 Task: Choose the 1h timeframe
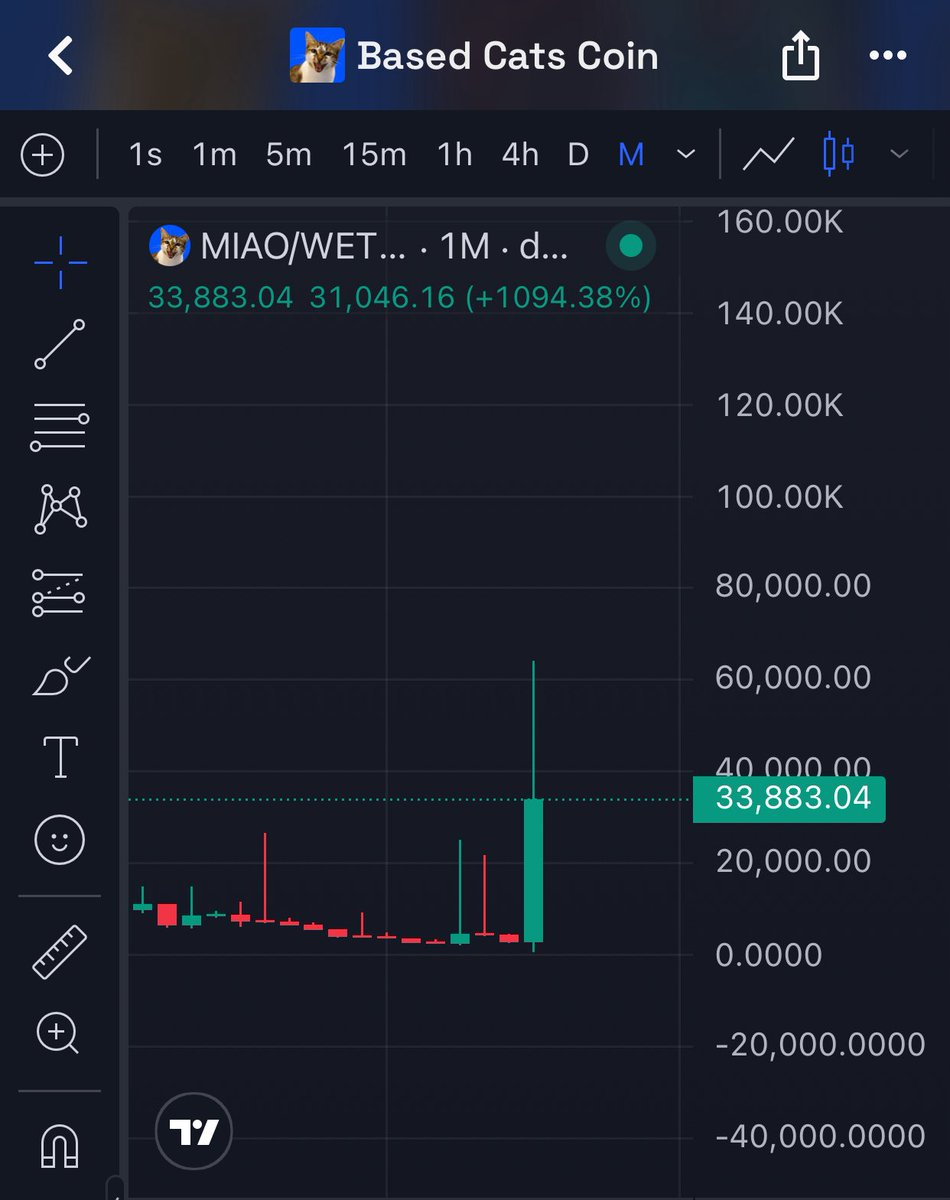pos(454,155)
